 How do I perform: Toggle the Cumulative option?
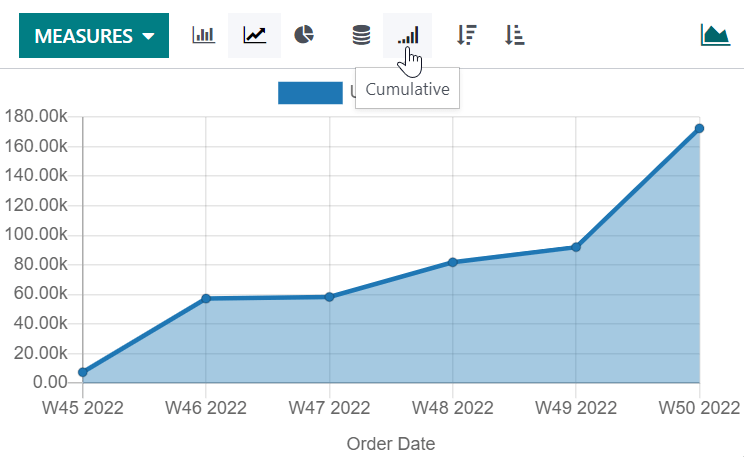408,36
